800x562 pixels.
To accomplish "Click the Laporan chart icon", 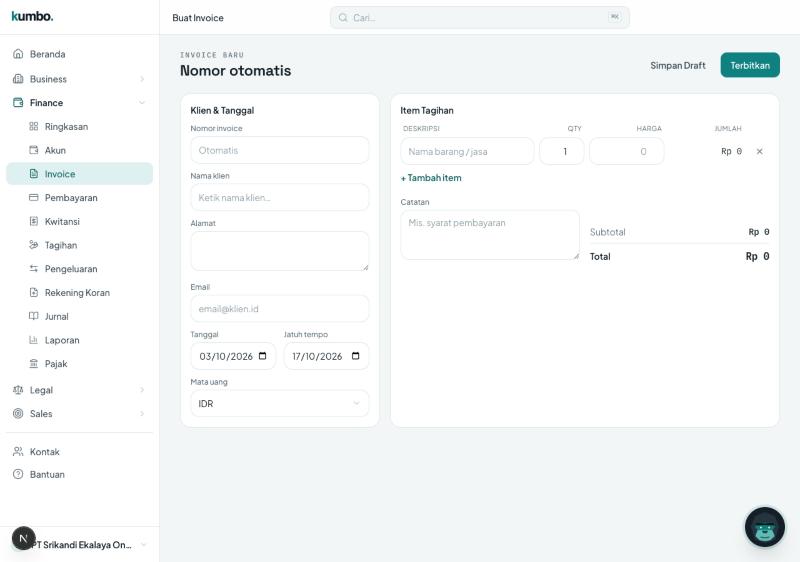I will coord(34,340).
